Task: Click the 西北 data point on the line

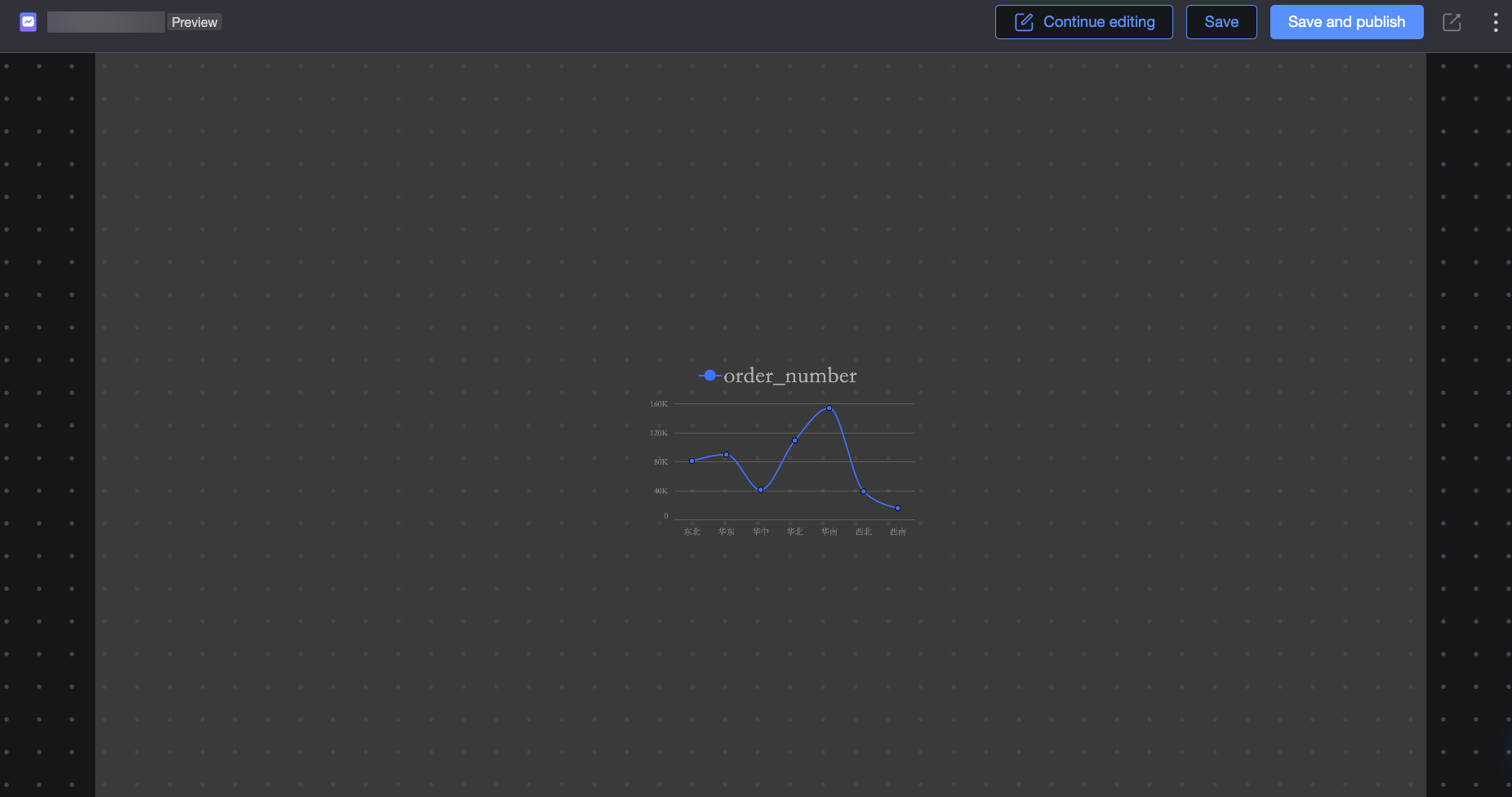Action: (x=864, y=492)
